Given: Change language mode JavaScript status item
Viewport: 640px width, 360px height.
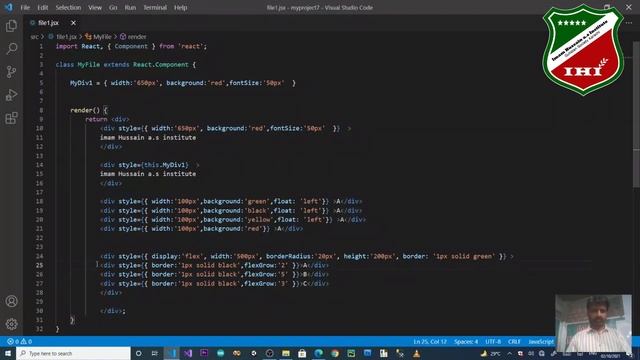Looking at the screenshot, I should [x=541, y=341].
